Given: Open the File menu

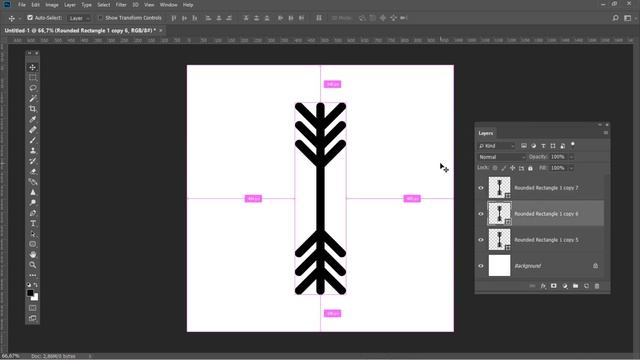Looking at the screenshot, I should click(22, 5).
